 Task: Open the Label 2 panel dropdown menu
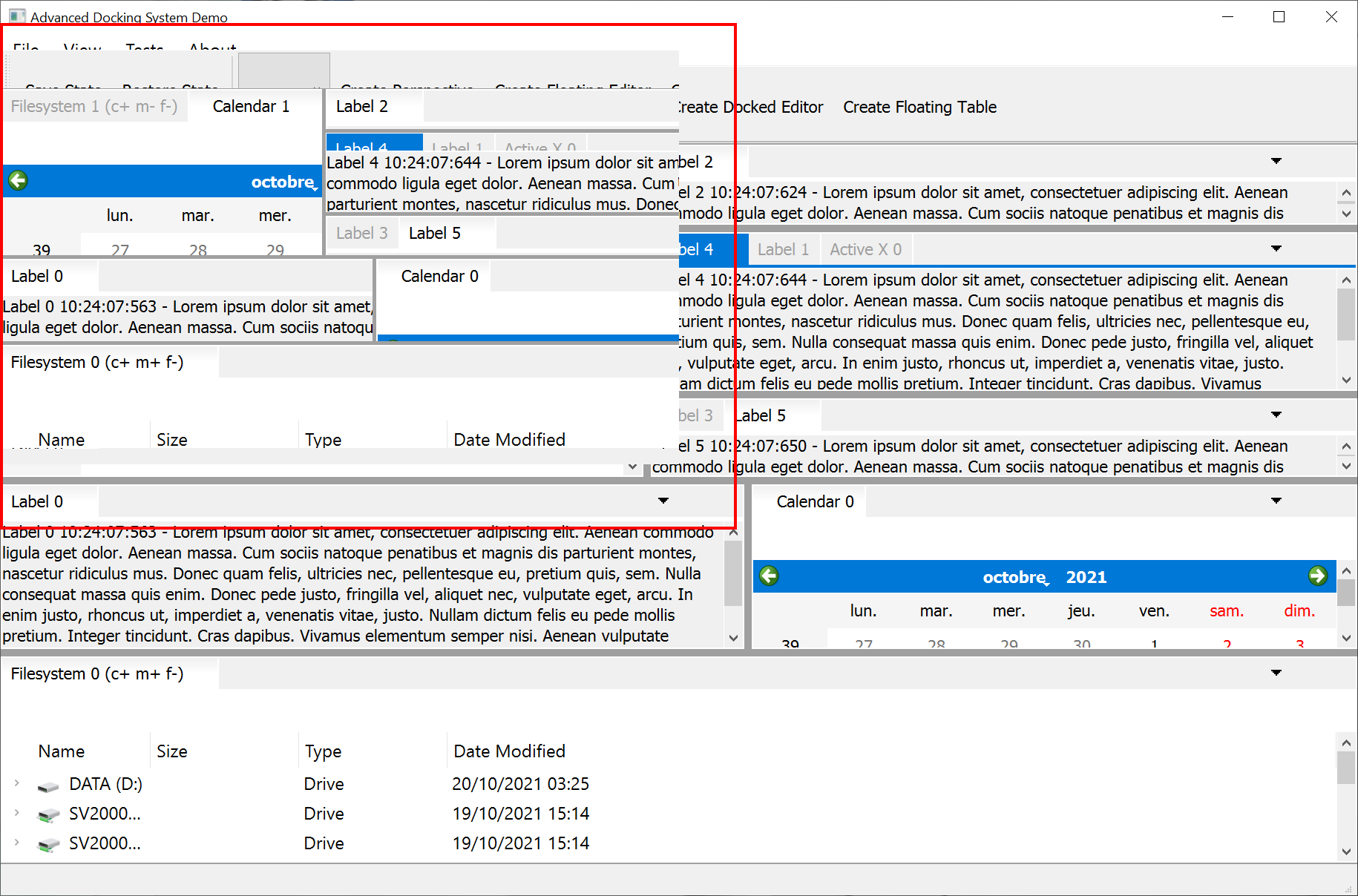point(1276,161)
